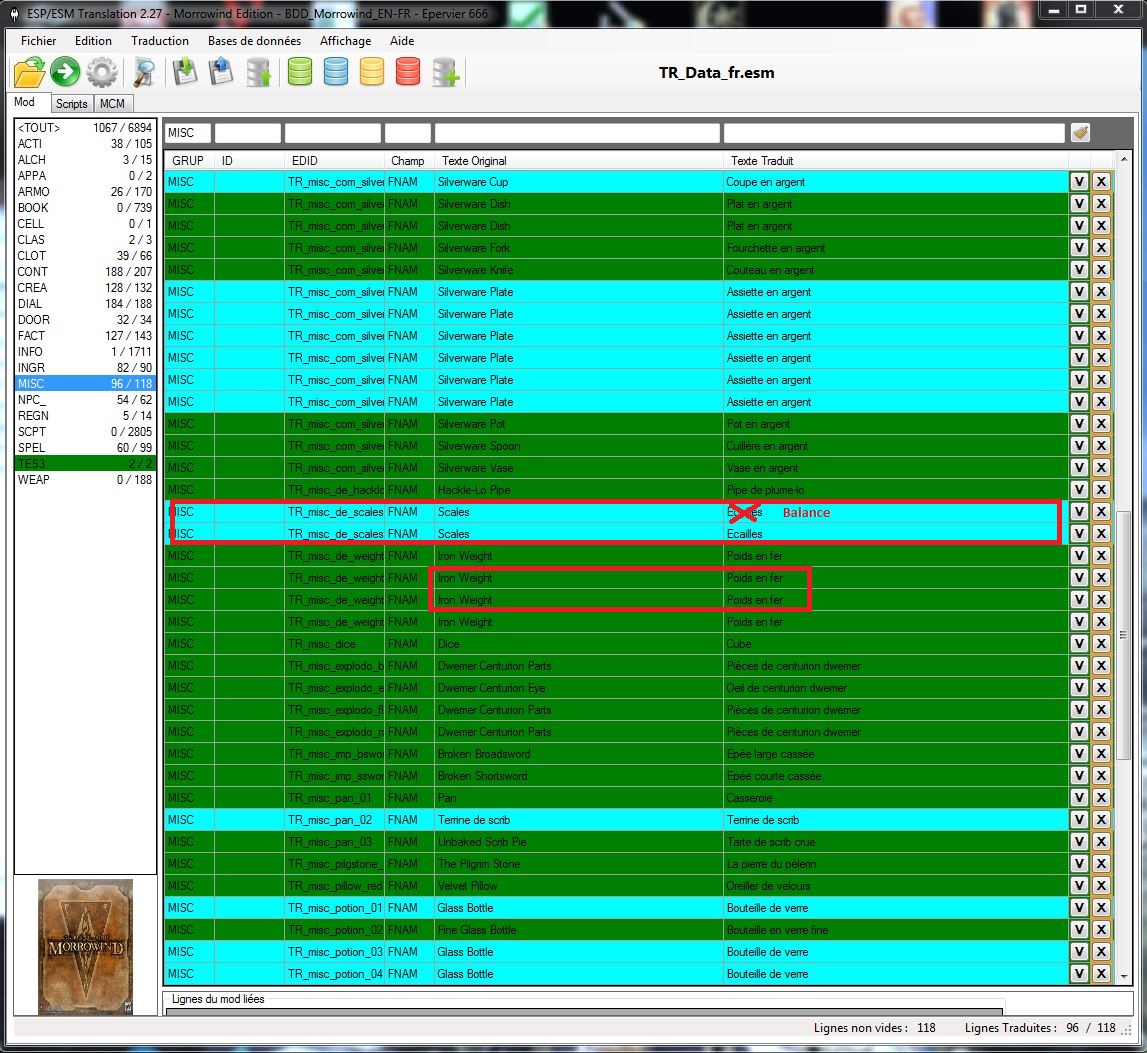The height and width of the screenshot is (1053, 1147).
Task: Open the Bases de données menu
Action: pos(254,41)
